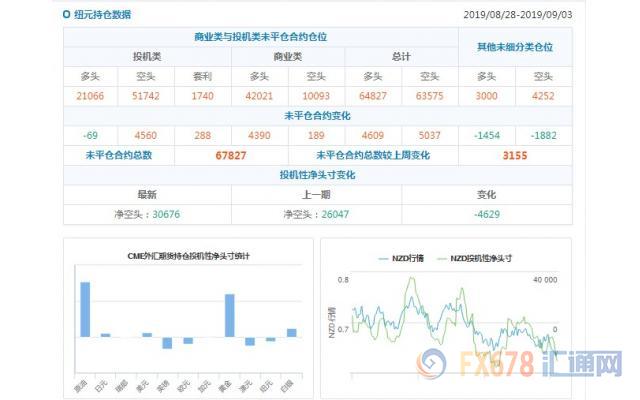Click the 未平仓合约变化 section header
Viewport: 640px width, 400px height.
(x=317, y=116)
